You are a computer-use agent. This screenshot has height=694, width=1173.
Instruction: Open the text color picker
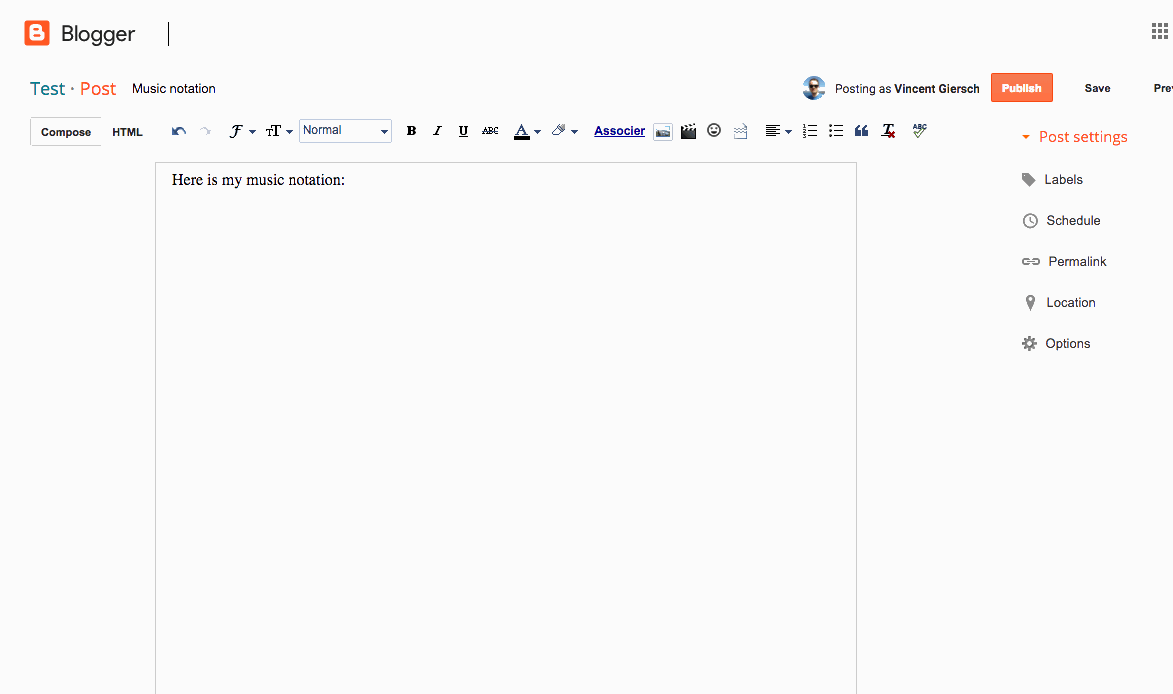point(527,131)
